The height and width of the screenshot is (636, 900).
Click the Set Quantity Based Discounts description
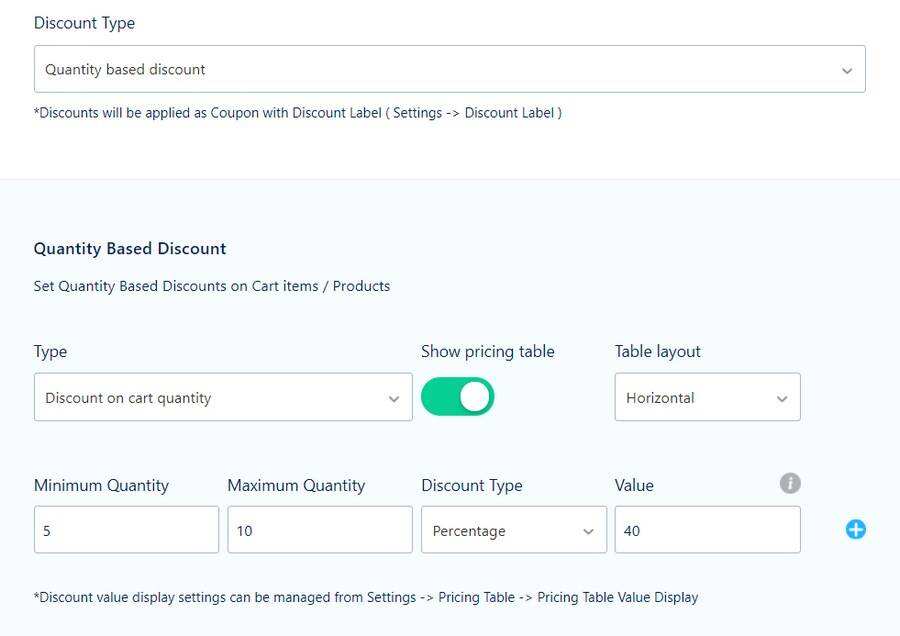click(x=212, y=286)
